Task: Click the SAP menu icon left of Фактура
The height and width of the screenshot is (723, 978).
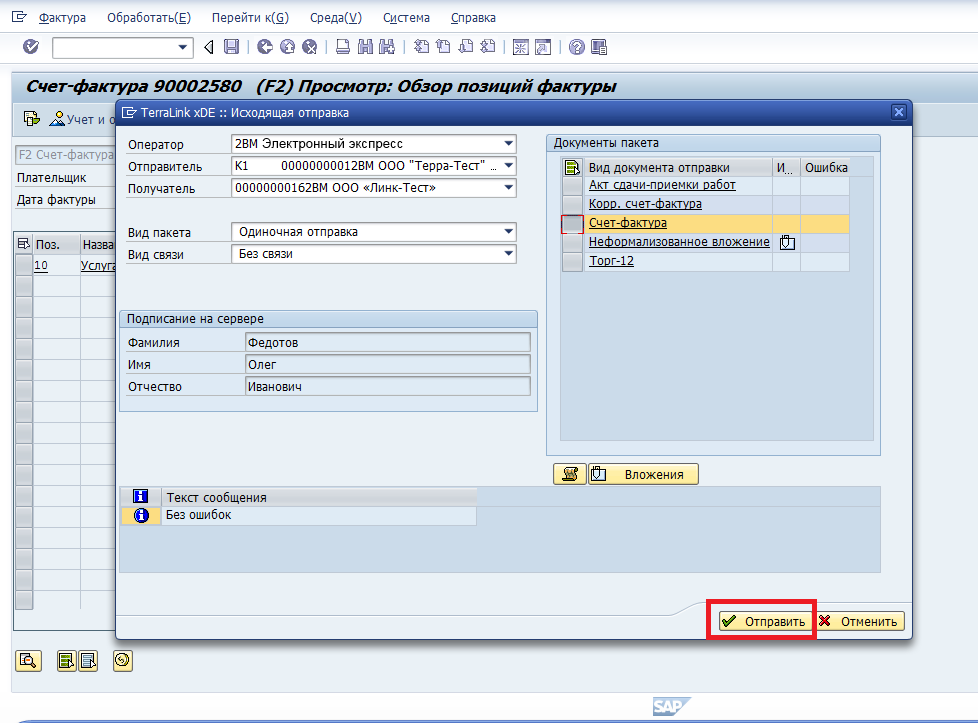Action: click(19, 17)
